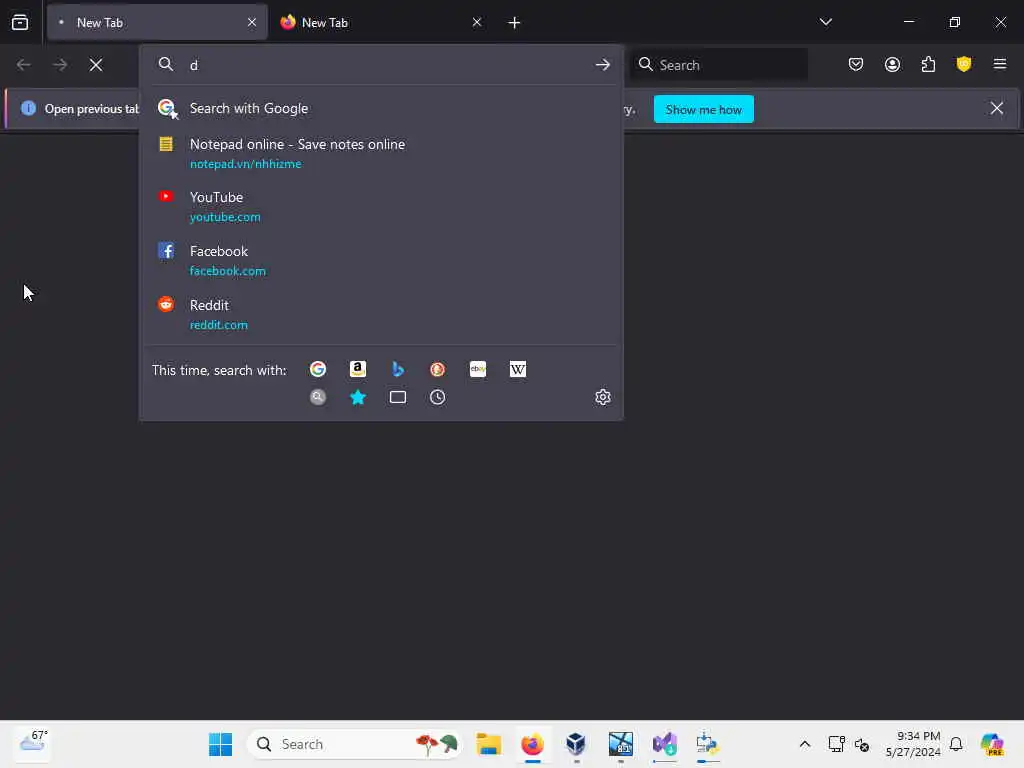Open search settings gear
The height and width of the screenshot is (768, 1024).
(x=603, y=397)
